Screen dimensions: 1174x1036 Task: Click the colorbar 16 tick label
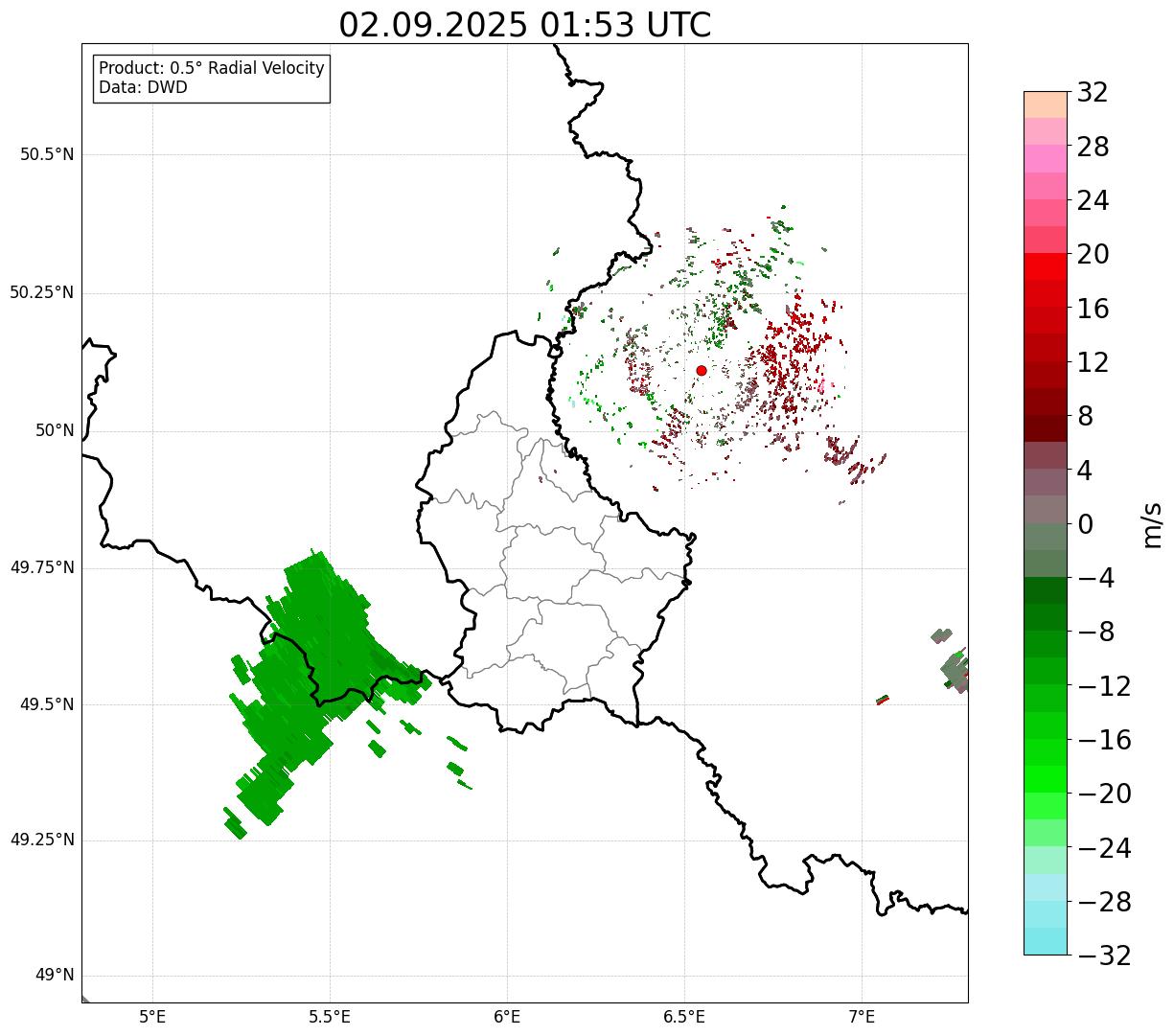[x=1093, y=309]
